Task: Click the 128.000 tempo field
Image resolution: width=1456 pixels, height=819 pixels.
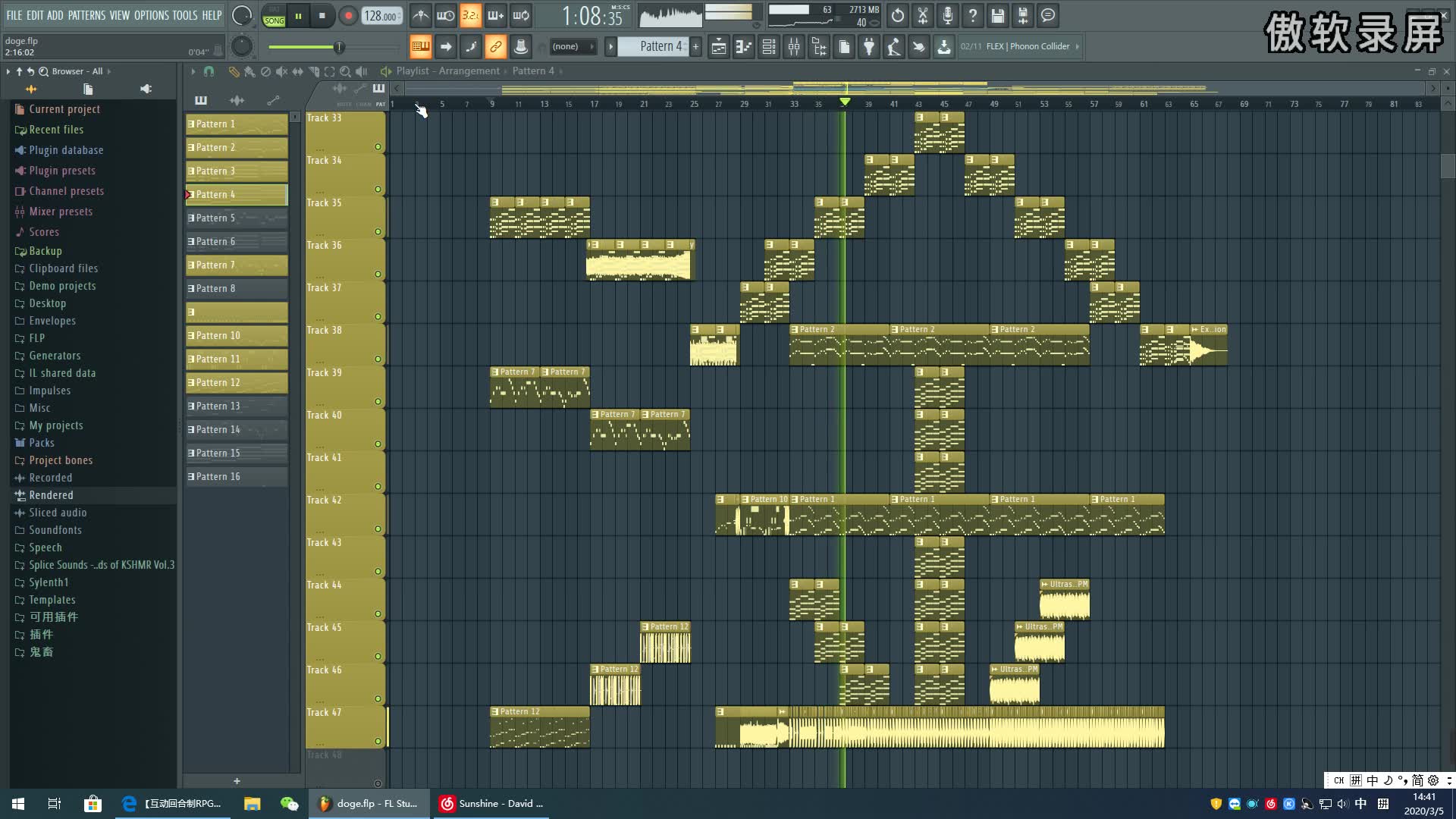Action: point(381,16)
